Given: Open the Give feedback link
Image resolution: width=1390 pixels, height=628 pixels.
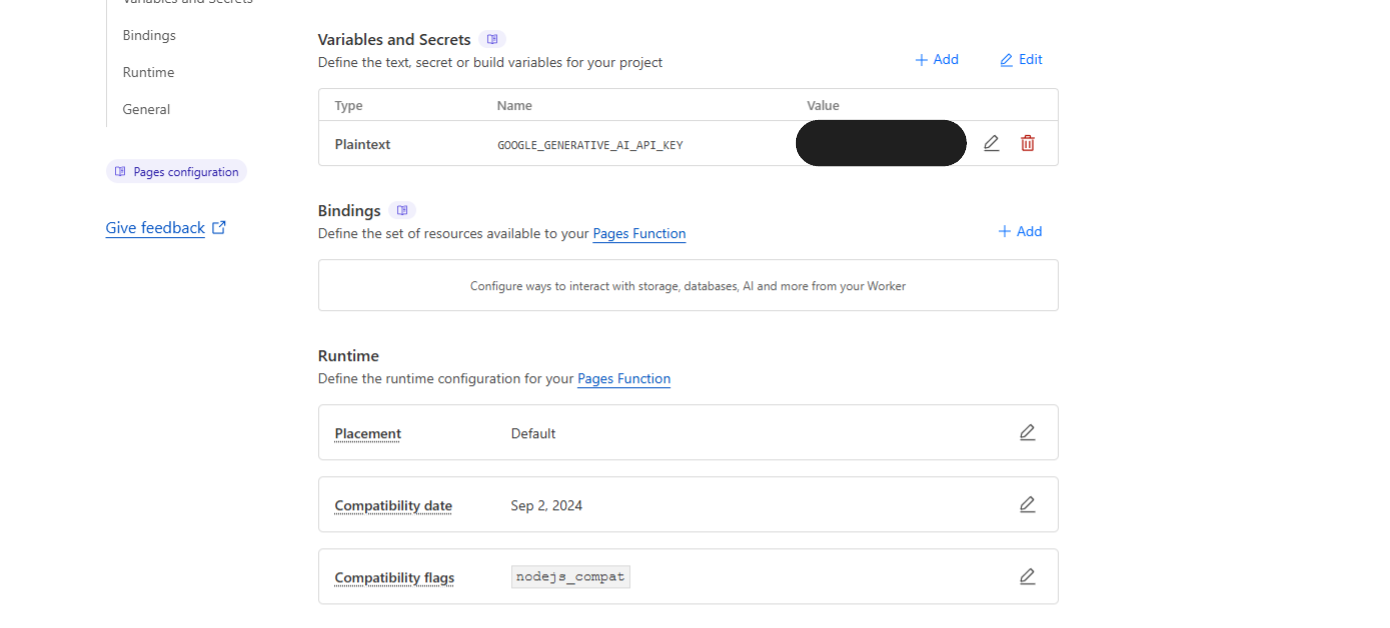Looking at the screenshot, I should [155, 228].
